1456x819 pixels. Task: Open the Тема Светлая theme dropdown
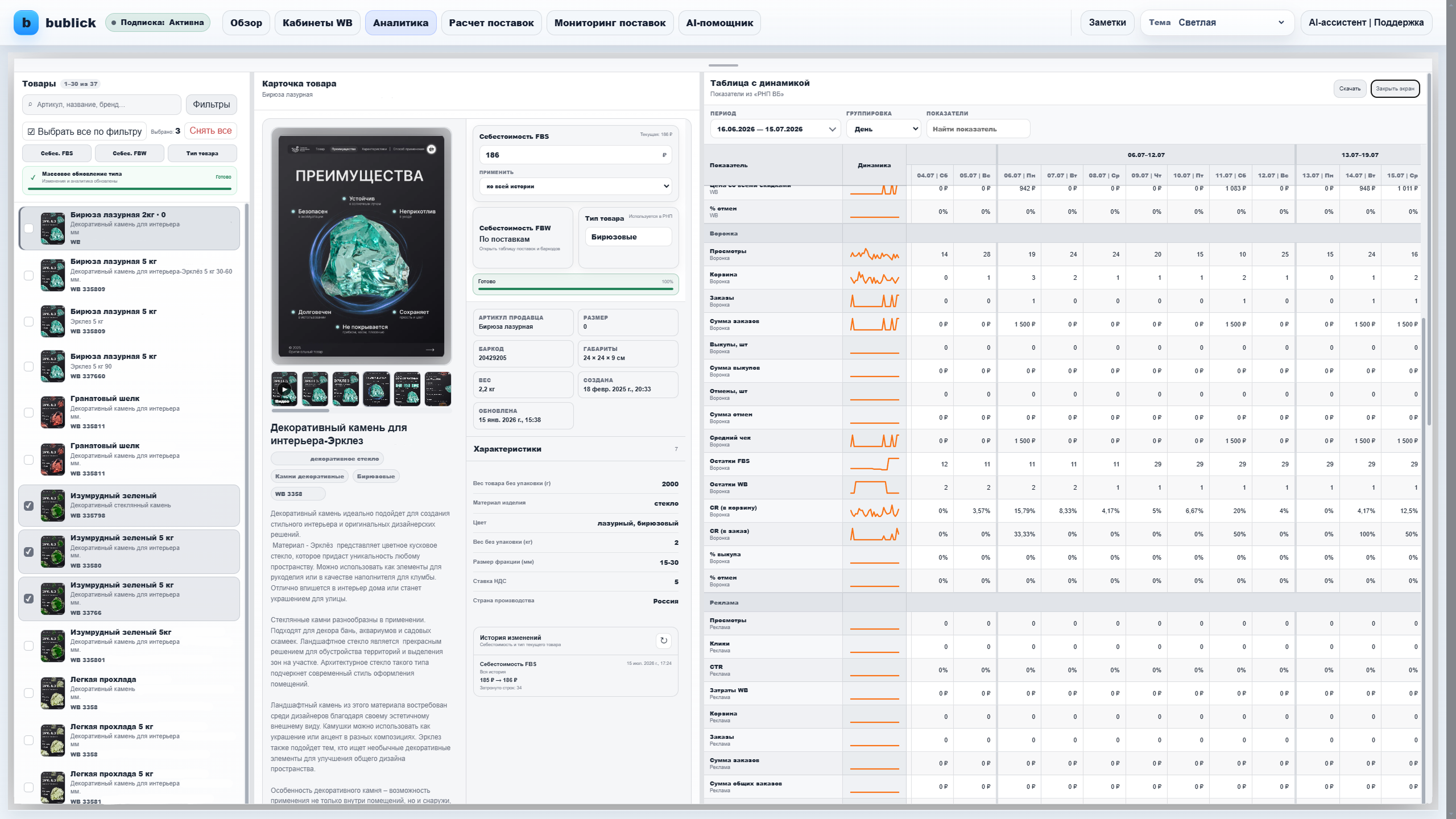click(x=1217, y=23)
